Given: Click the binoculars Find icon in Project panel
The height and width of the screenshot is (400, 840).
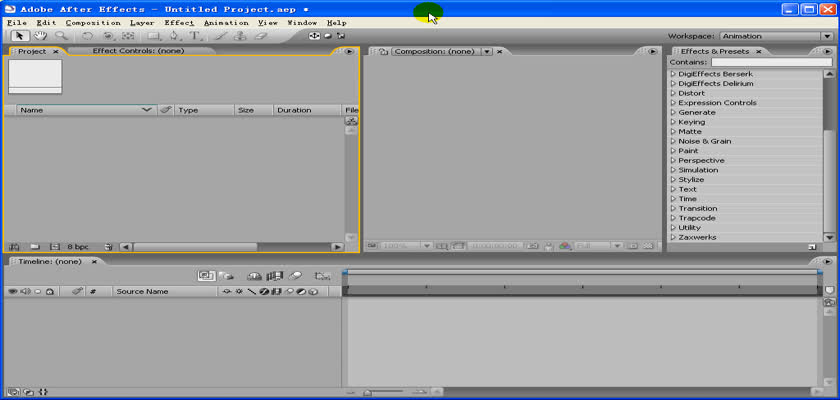Looking at the screenshot, I should click(14, 247).
